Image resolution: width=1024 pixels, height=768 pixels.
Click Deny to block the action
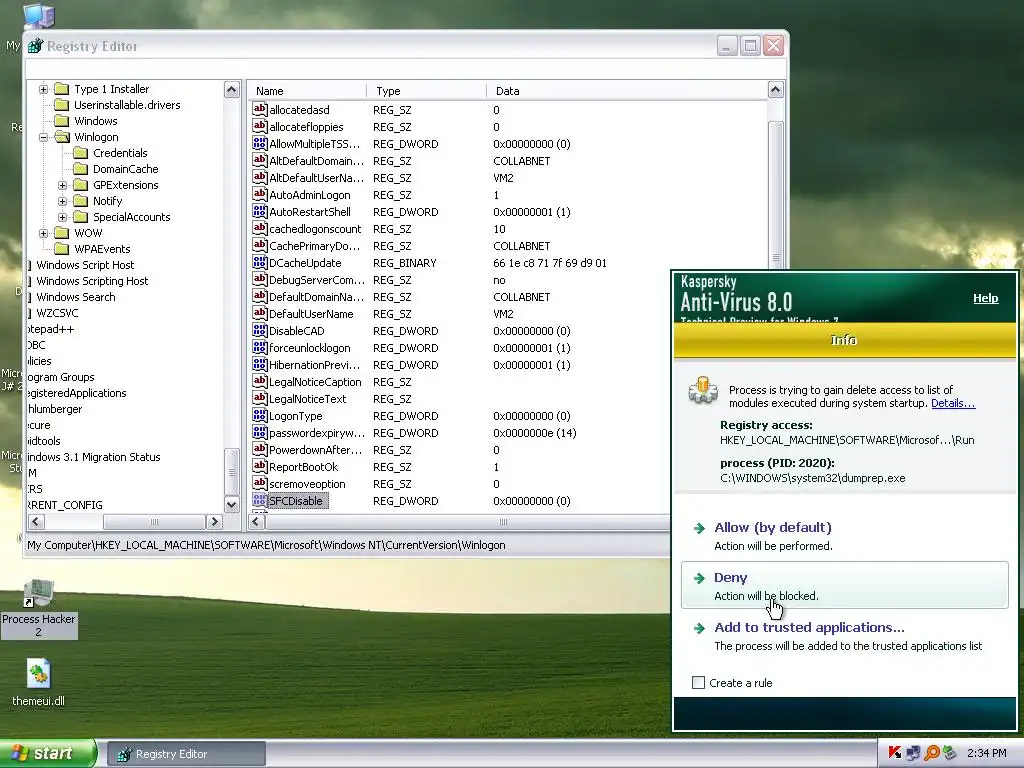(844, 585)
